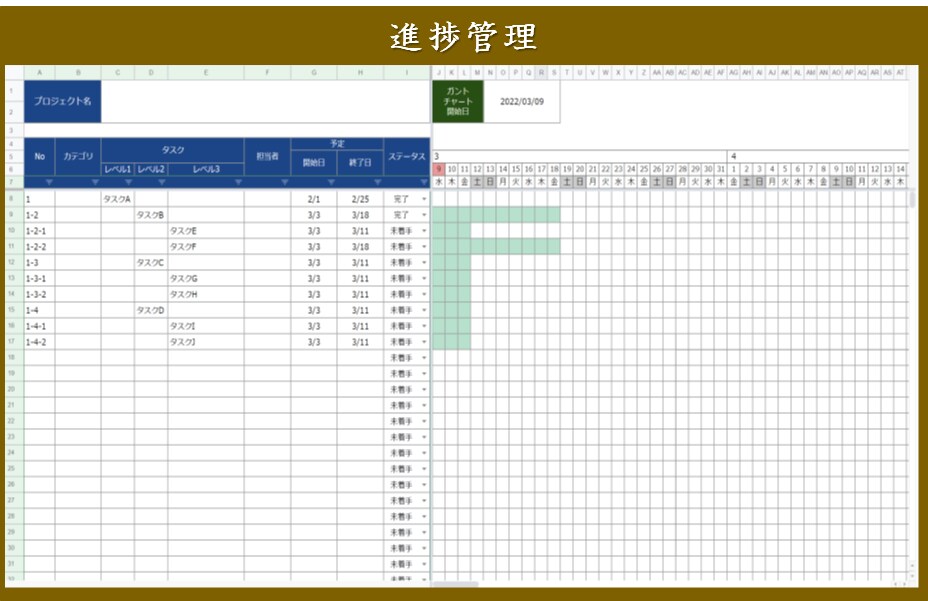Select the タスクB cell
Image resolution: width=928 pixels, height=601 pixels.
coord(151,215)
